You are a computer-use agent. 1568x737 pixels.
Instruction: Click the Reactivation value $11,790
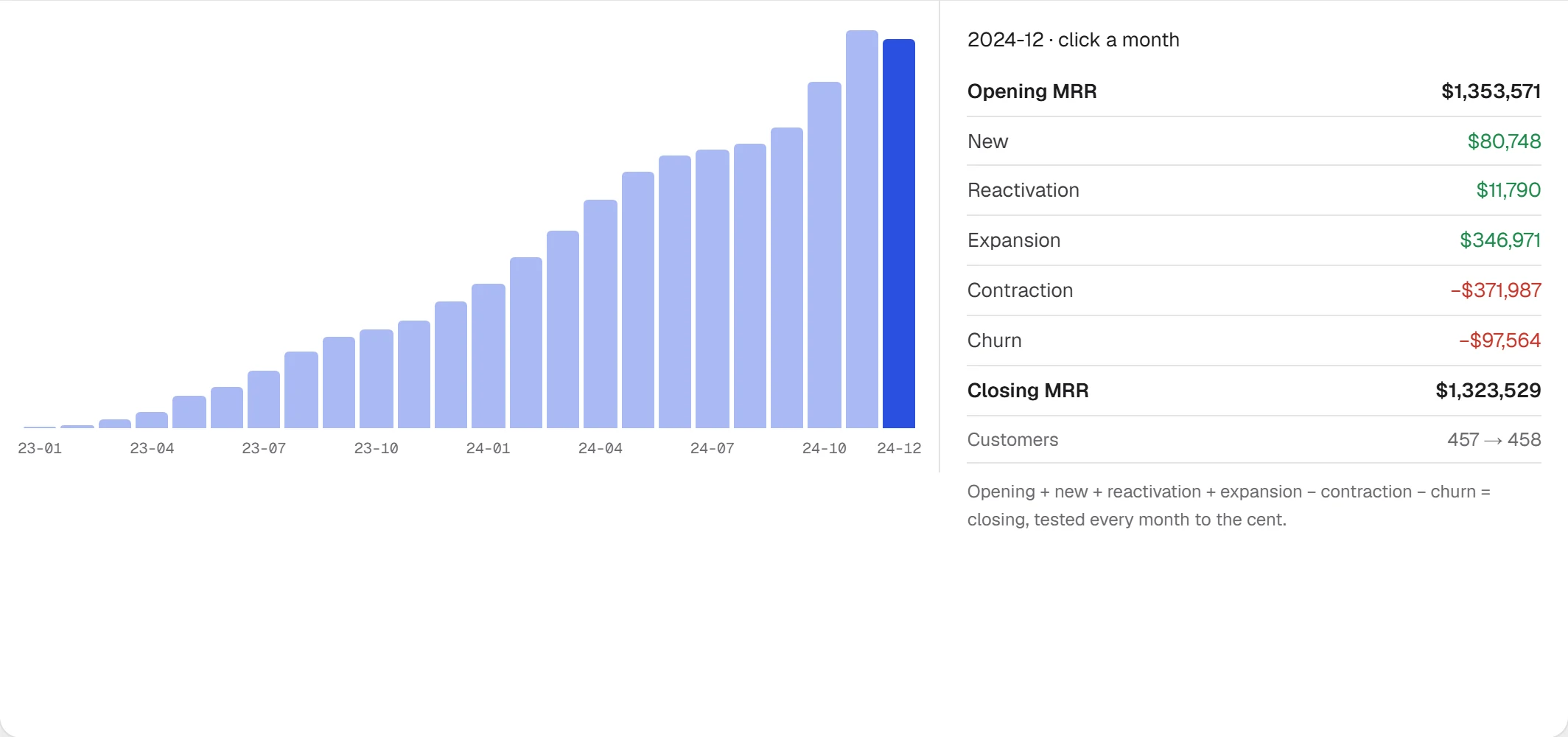(1508, 190)
